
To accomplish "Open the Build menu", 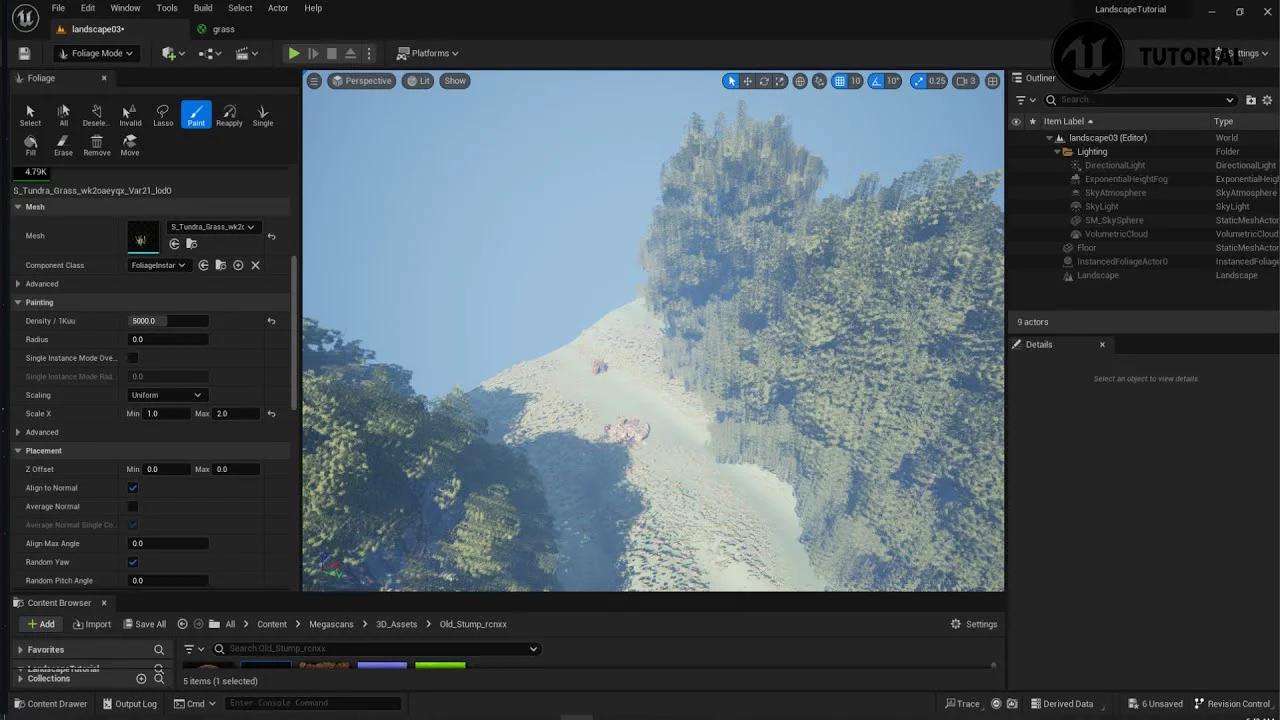I will click(x=203, y=8).
